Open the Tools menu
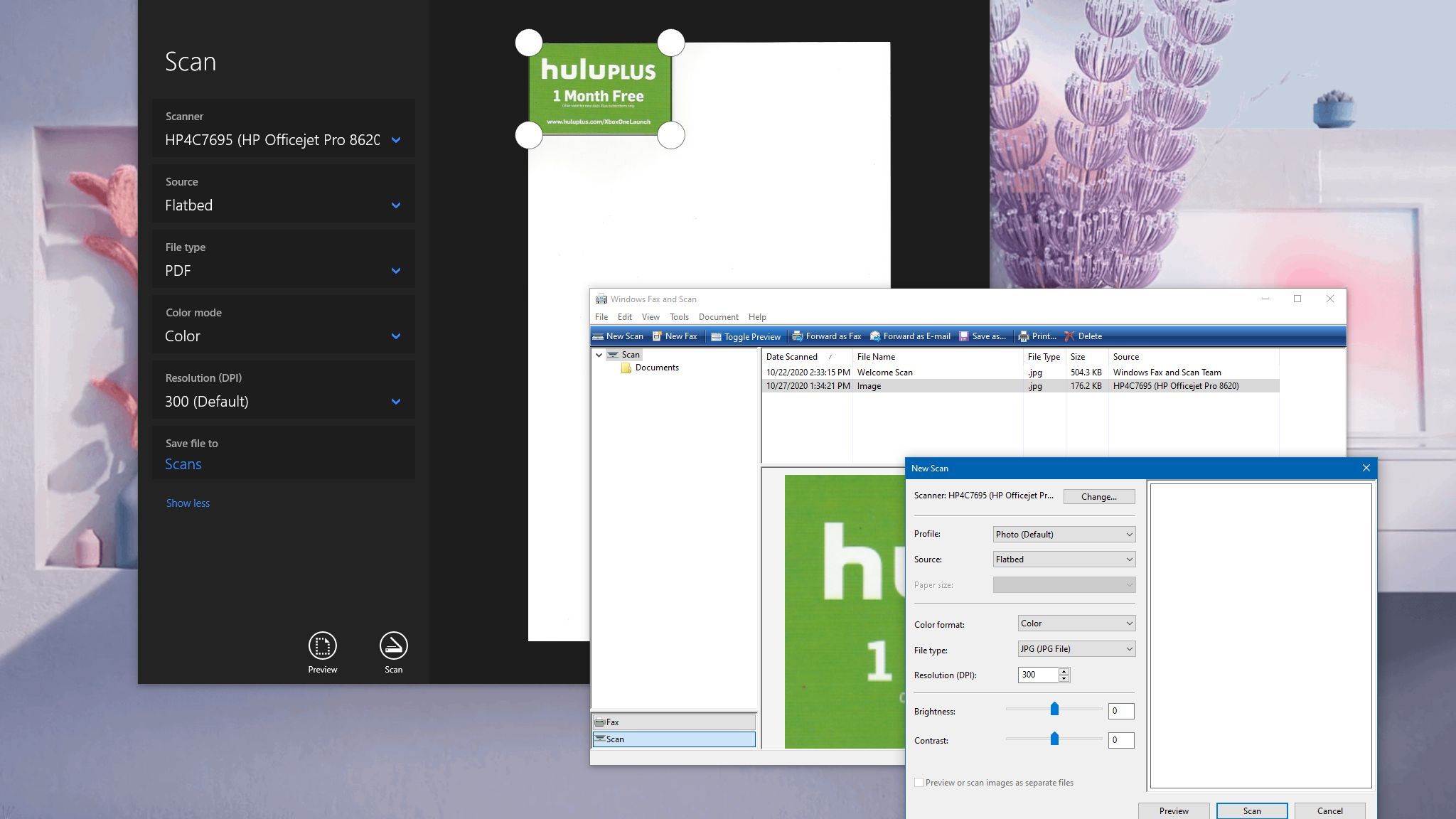 (x=679, y=317)
